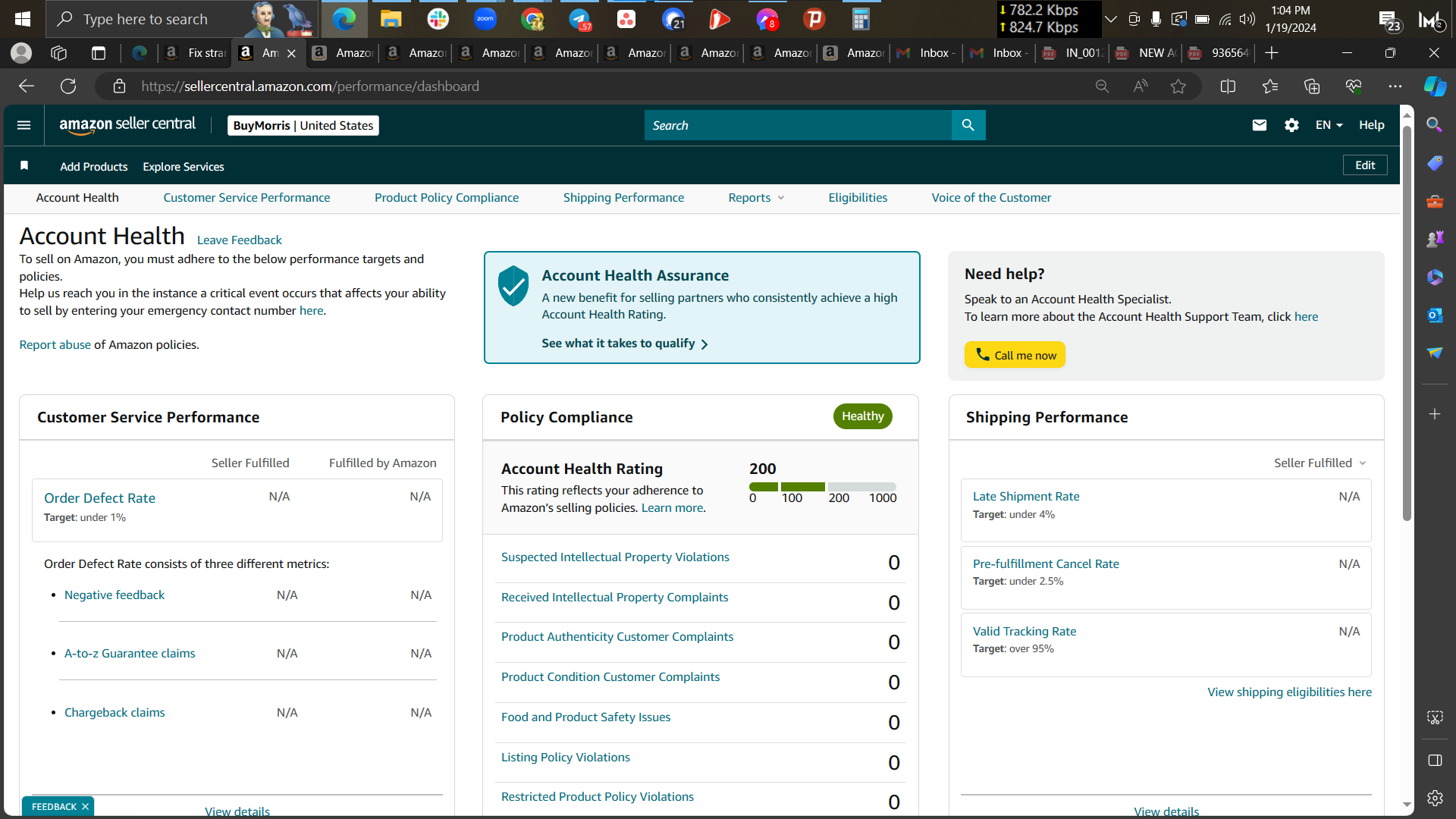The width and height of the screenshot is (1456, 819).
Task: Click the bookmark flag icon
Action: point(24,166)
